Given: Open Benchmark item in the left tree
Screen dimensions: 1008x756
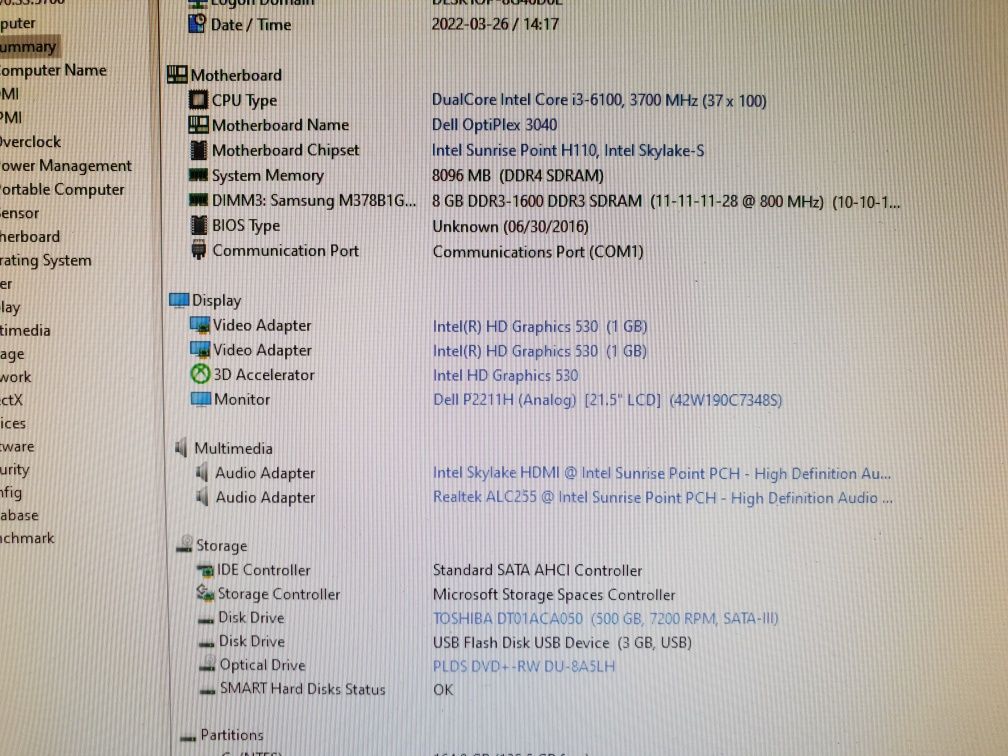Looking at the screenshot, I should (x=27, y=538).
